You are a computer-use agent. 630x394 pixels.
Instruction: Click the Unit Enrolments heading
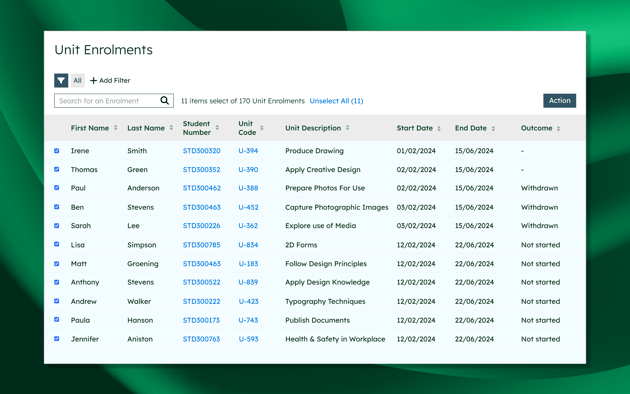click(x=104, y=50)
